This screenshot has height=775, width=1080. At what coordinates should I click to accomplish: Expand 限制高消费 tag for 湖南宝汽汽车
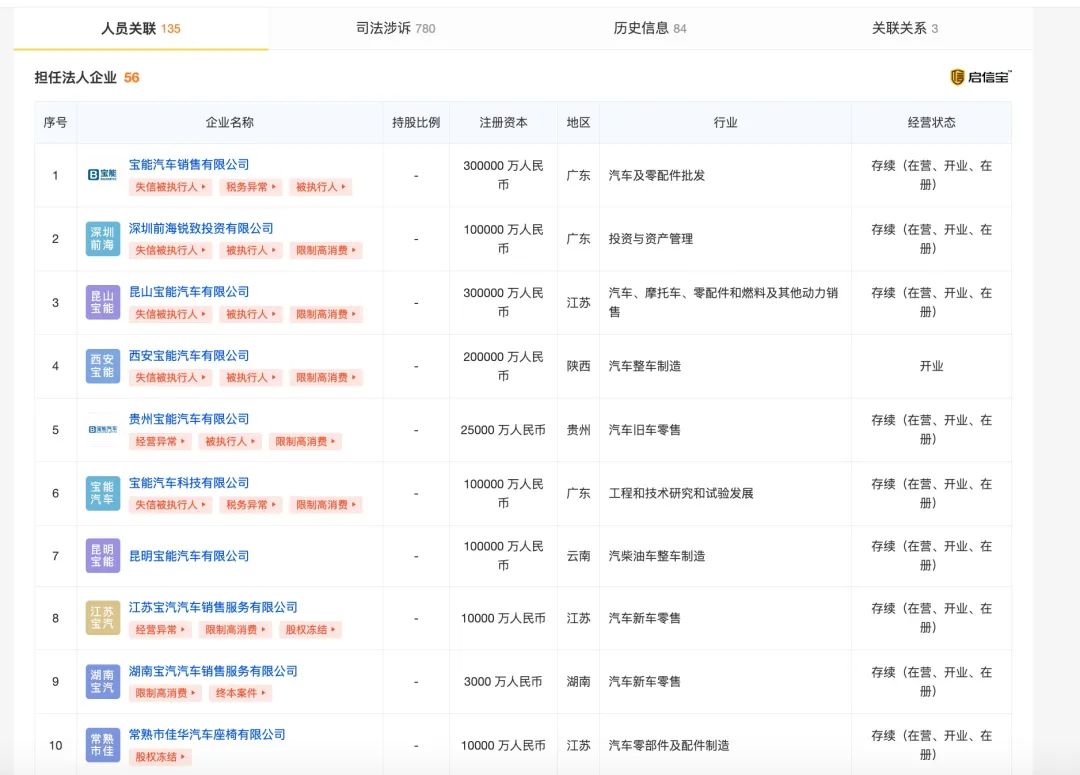(x=165, y=693)
